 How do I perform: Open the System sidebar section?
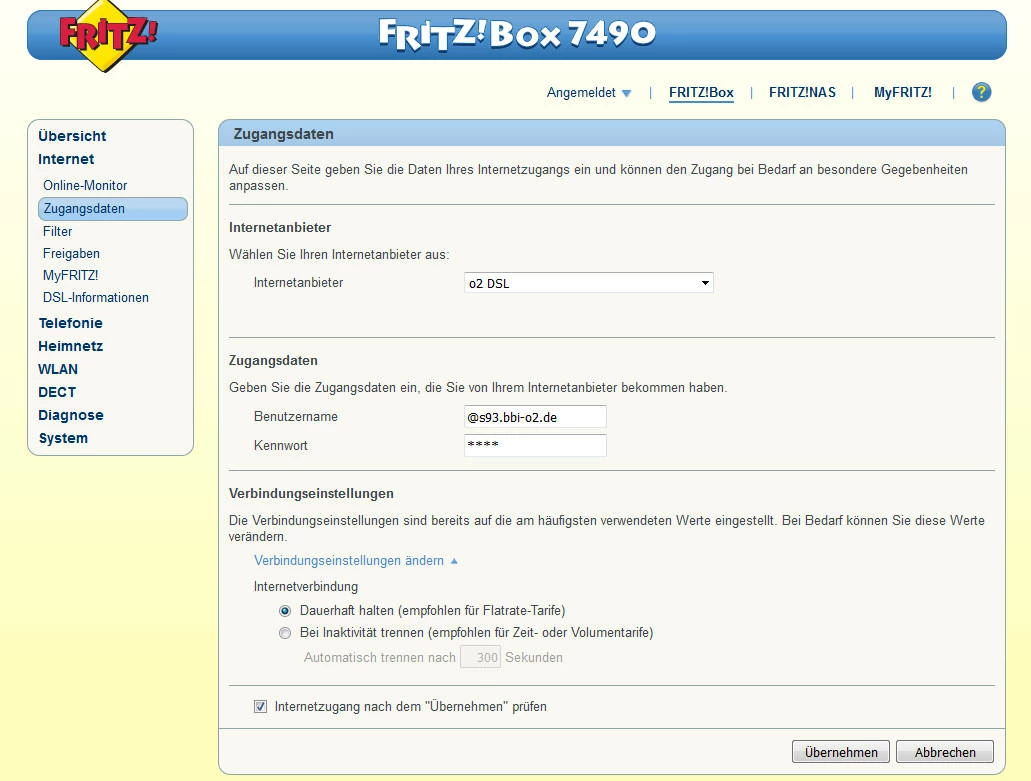(x=63, y=438)
